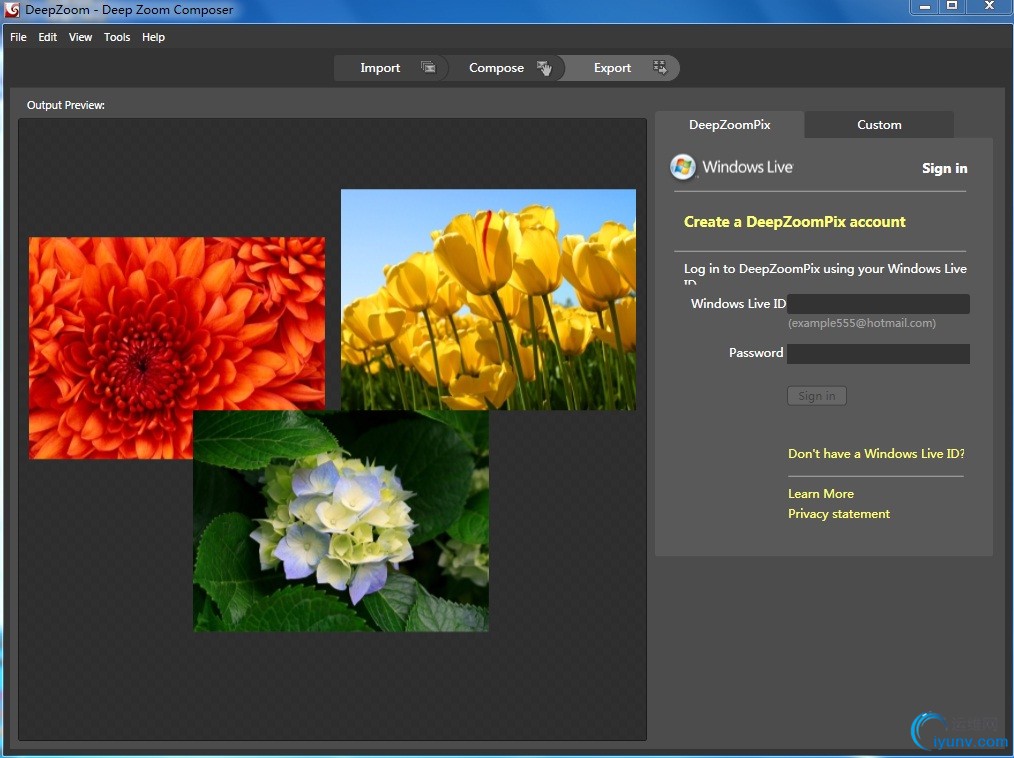This screenshot has width=1014, height=758.
Task: Open the Edit menu
Action: pos(48,37)
